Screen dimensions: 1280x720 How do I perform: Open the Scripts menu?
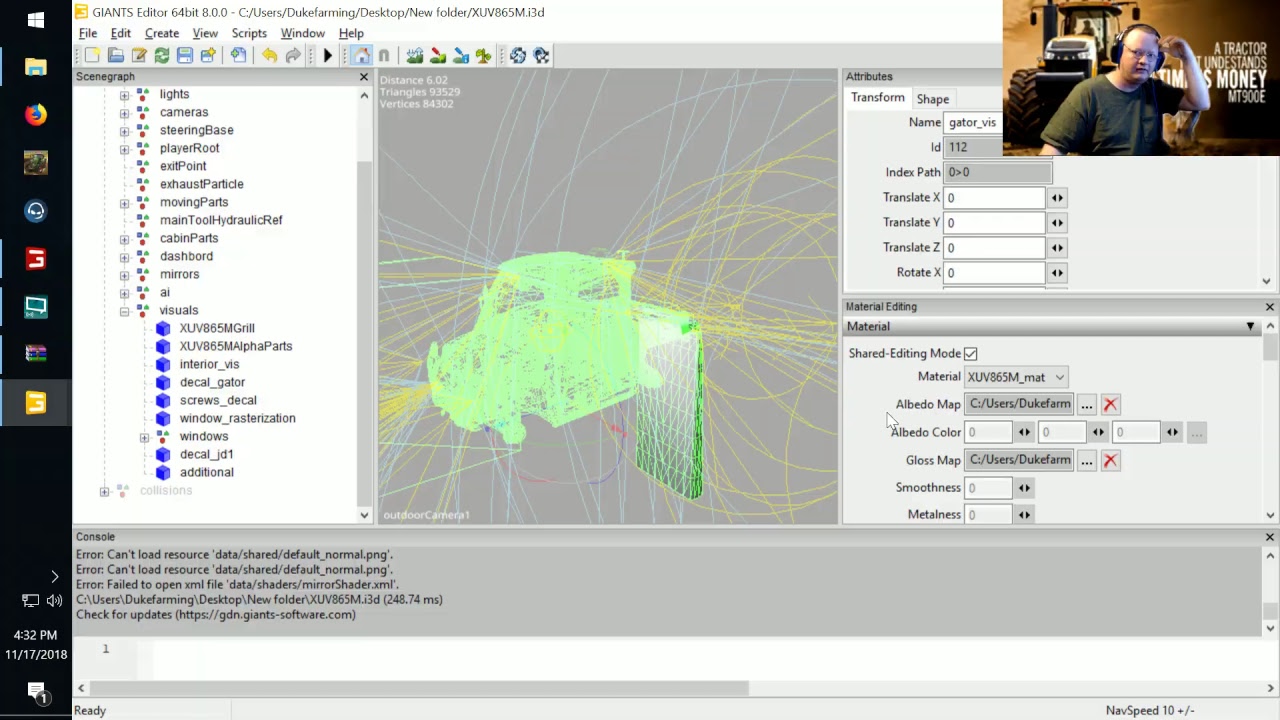click(x=249, y=33)
